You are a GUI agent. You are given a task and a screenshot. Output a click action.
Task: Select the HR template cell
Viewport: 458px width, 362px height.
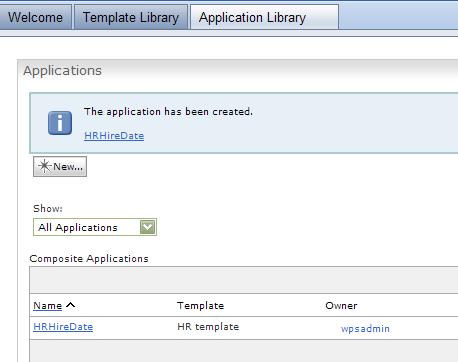208,327
